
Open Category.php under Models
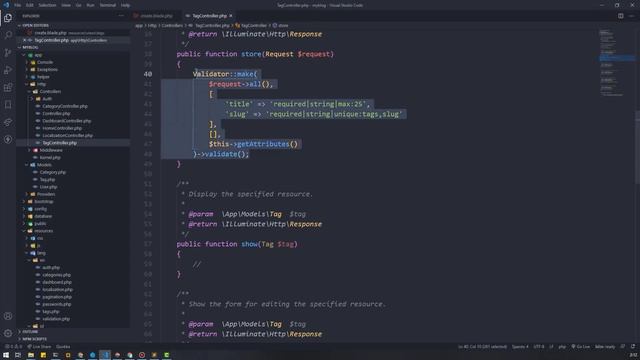tap(53, 172)
